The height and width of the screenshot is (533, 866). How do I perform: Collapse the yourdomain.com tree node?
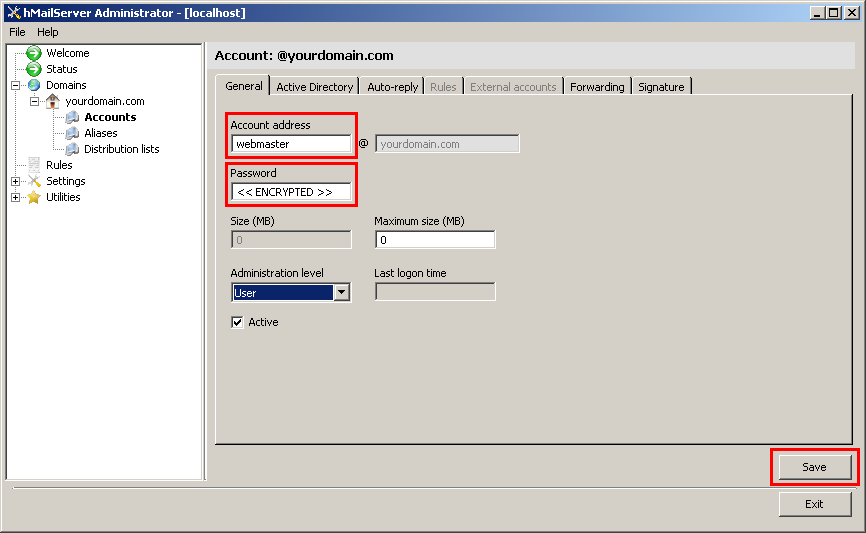[x=34, y=101]
